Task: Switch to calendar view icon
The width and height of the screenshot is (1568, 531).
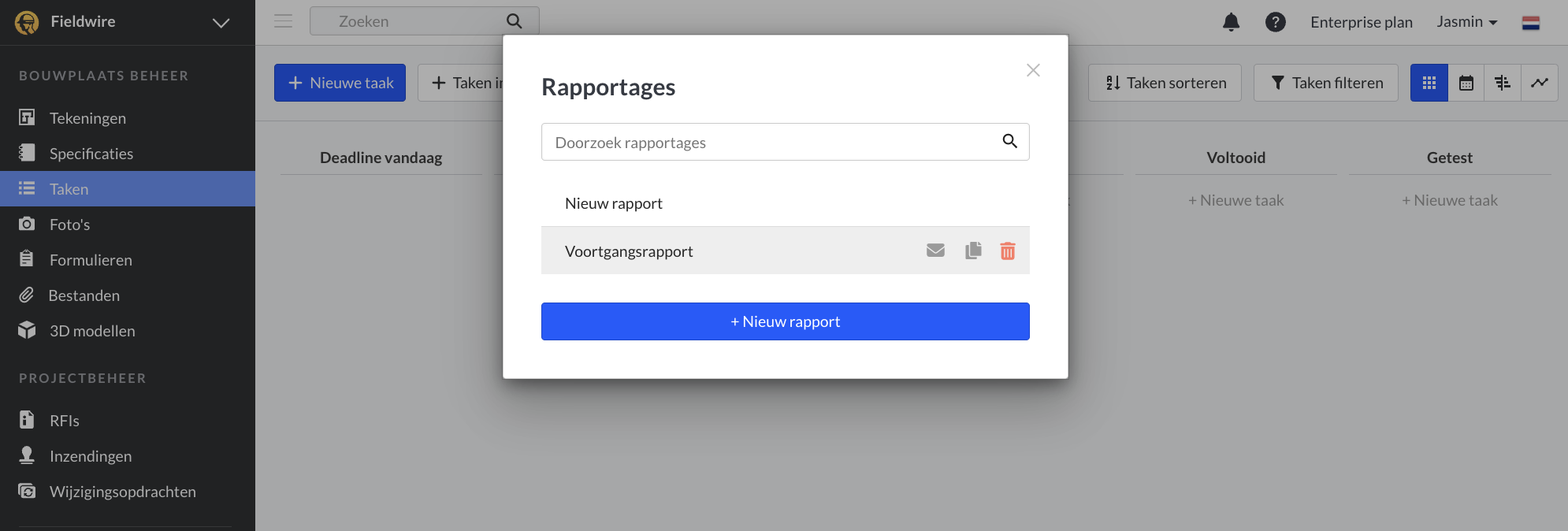Action: [1466, 83]
